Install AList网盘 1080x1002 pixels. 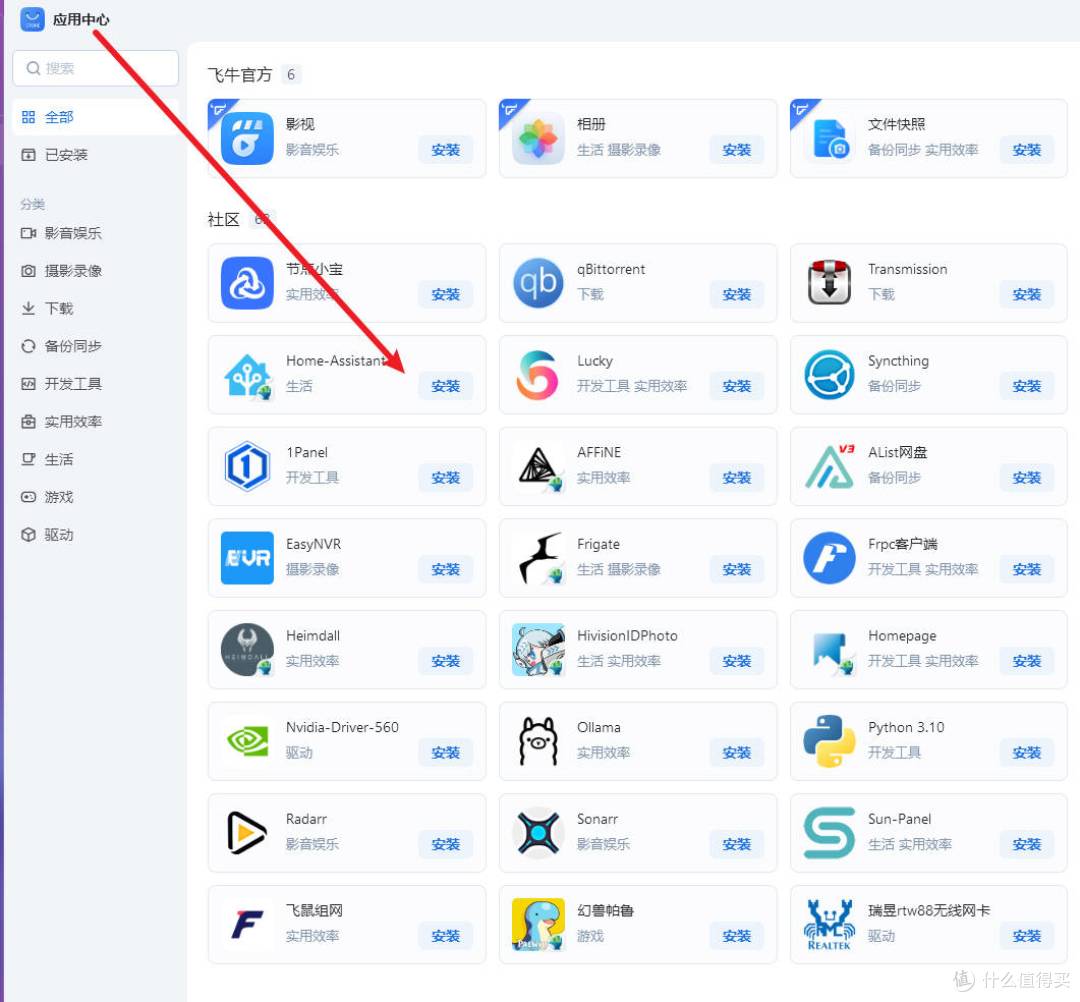(x=1026, y=478)
